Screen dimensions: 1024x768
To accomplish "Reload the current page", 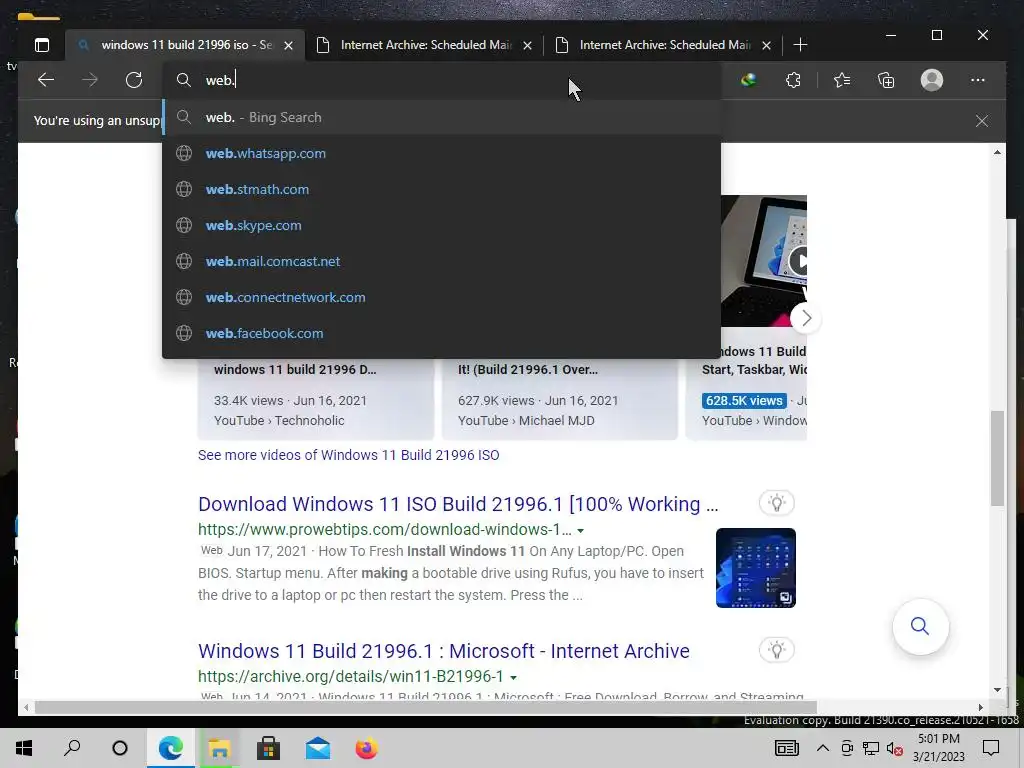I will coord(134,80).
